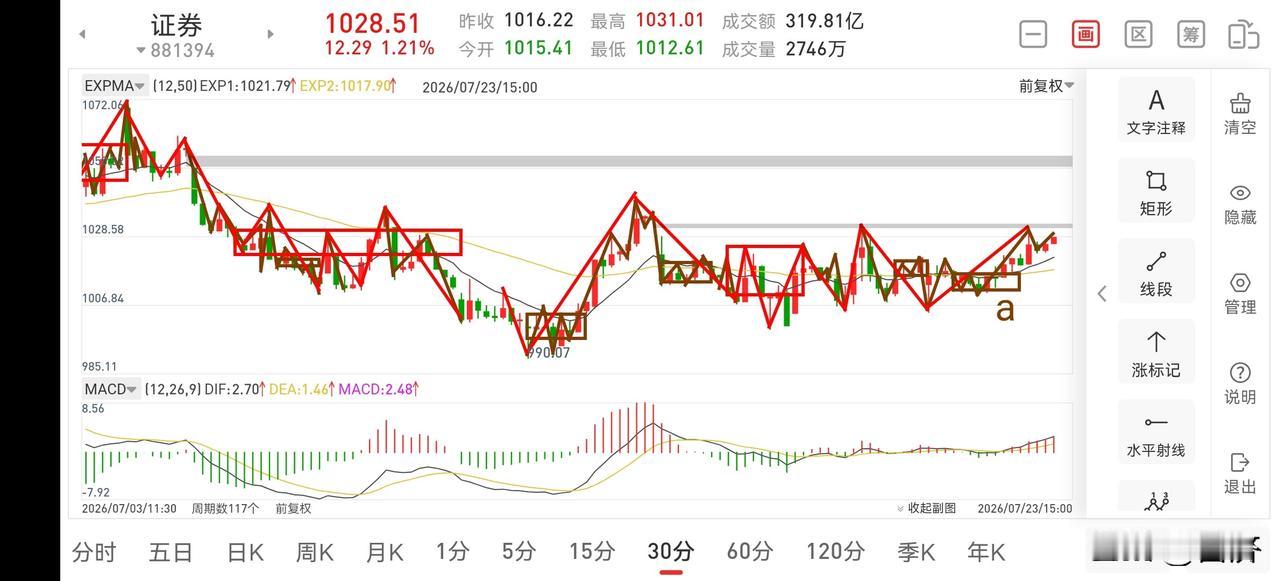Tap the minus (一) box icon
This screenshot has width=1278, height=581.
pyautogui.click(x=1033, y=34)
